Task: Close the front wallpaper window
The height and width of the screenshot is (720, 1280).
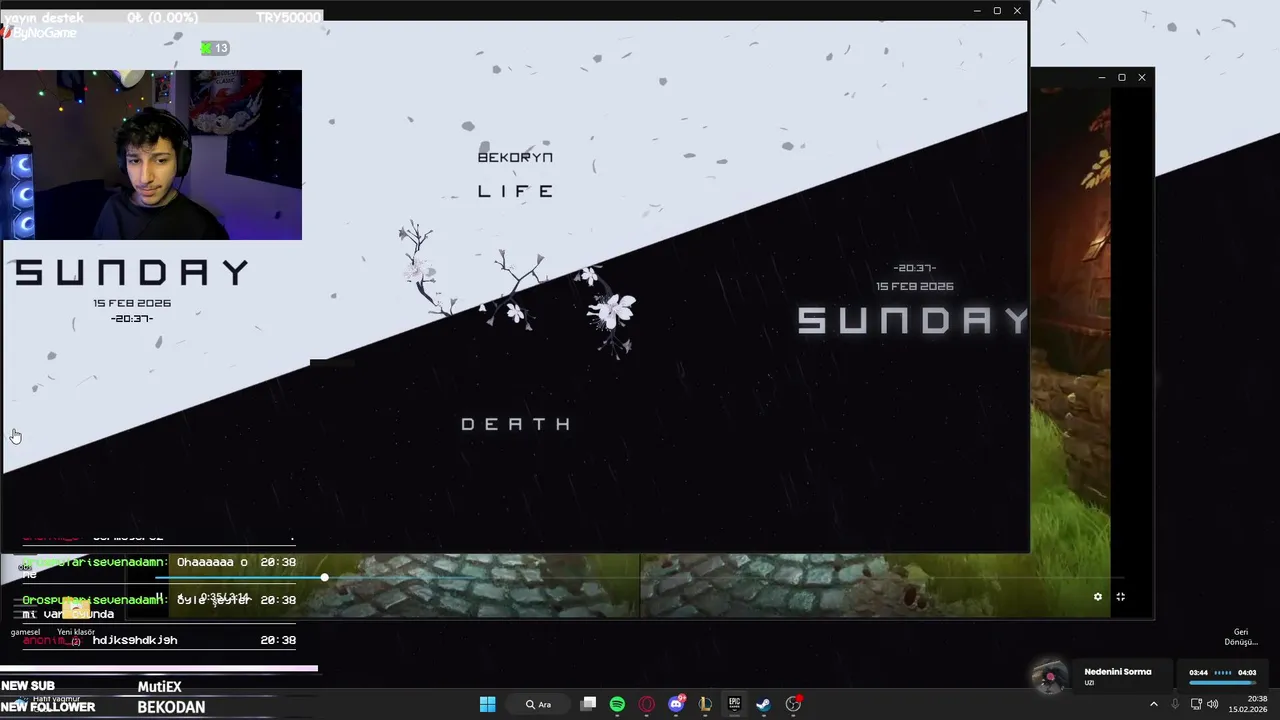Action: tap(1017, 10)
